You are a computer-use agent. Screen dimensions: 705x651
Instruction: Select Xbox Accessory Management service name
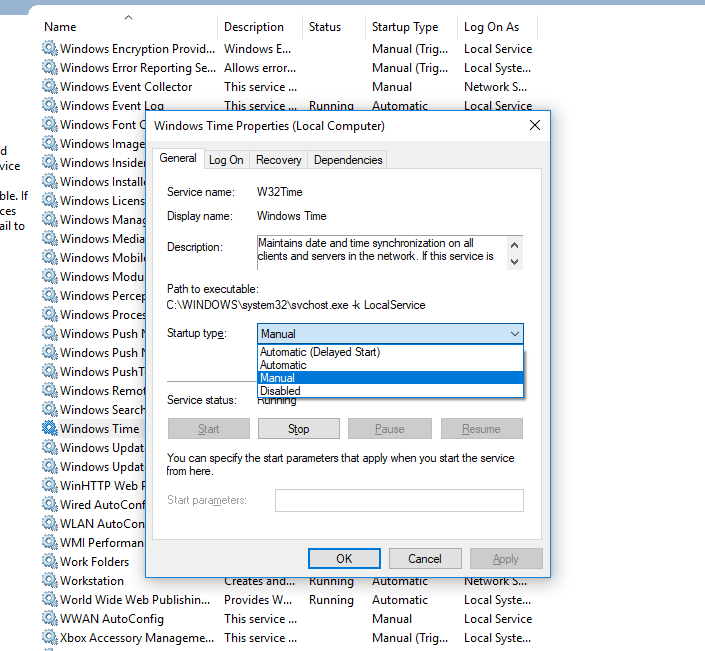(x=137, y=638)
